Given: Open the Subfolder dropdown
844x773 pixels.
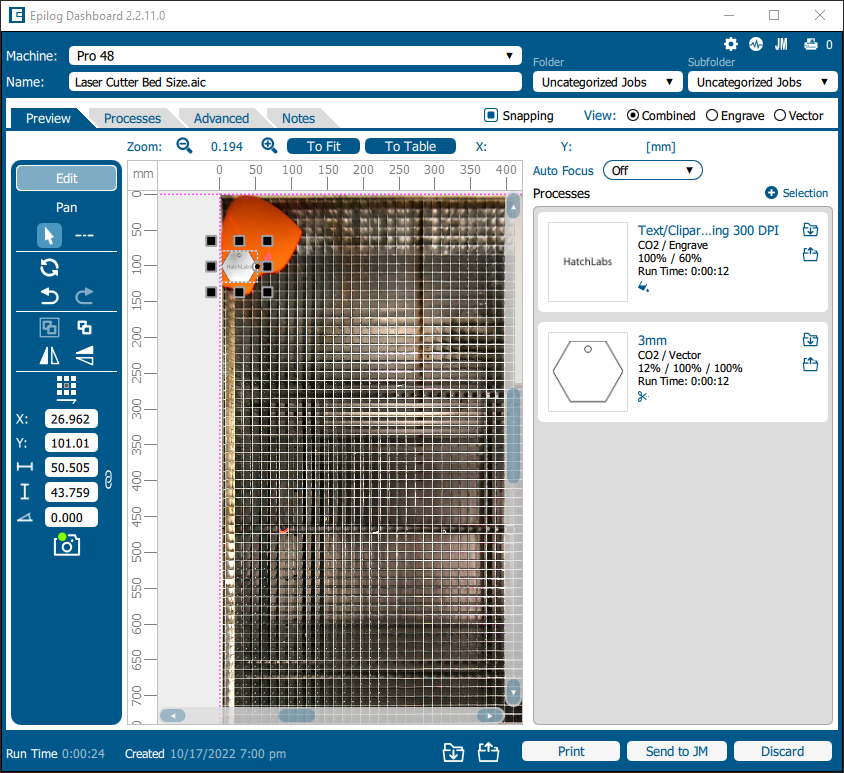Looking at the screenshot, I should pyautogui.click(x=762, y=82).
